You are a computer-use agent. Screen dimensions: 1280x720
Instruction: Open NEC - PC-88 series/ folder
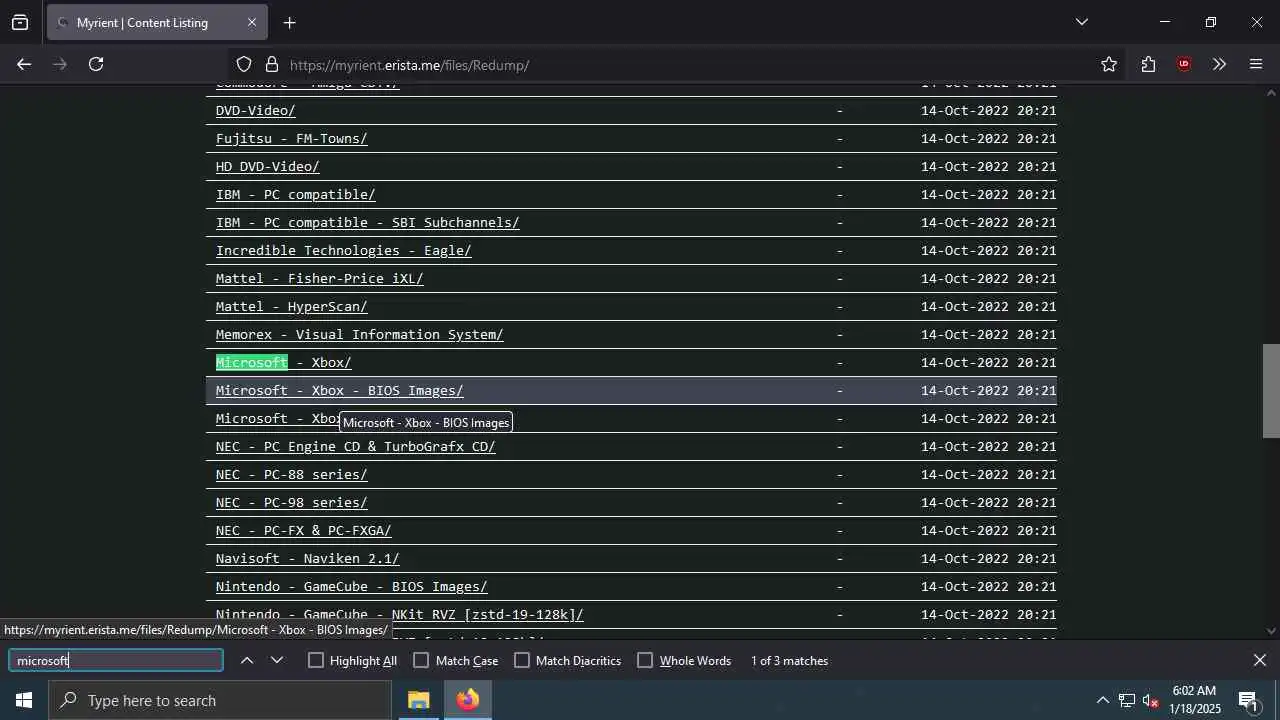pos(291,474)
